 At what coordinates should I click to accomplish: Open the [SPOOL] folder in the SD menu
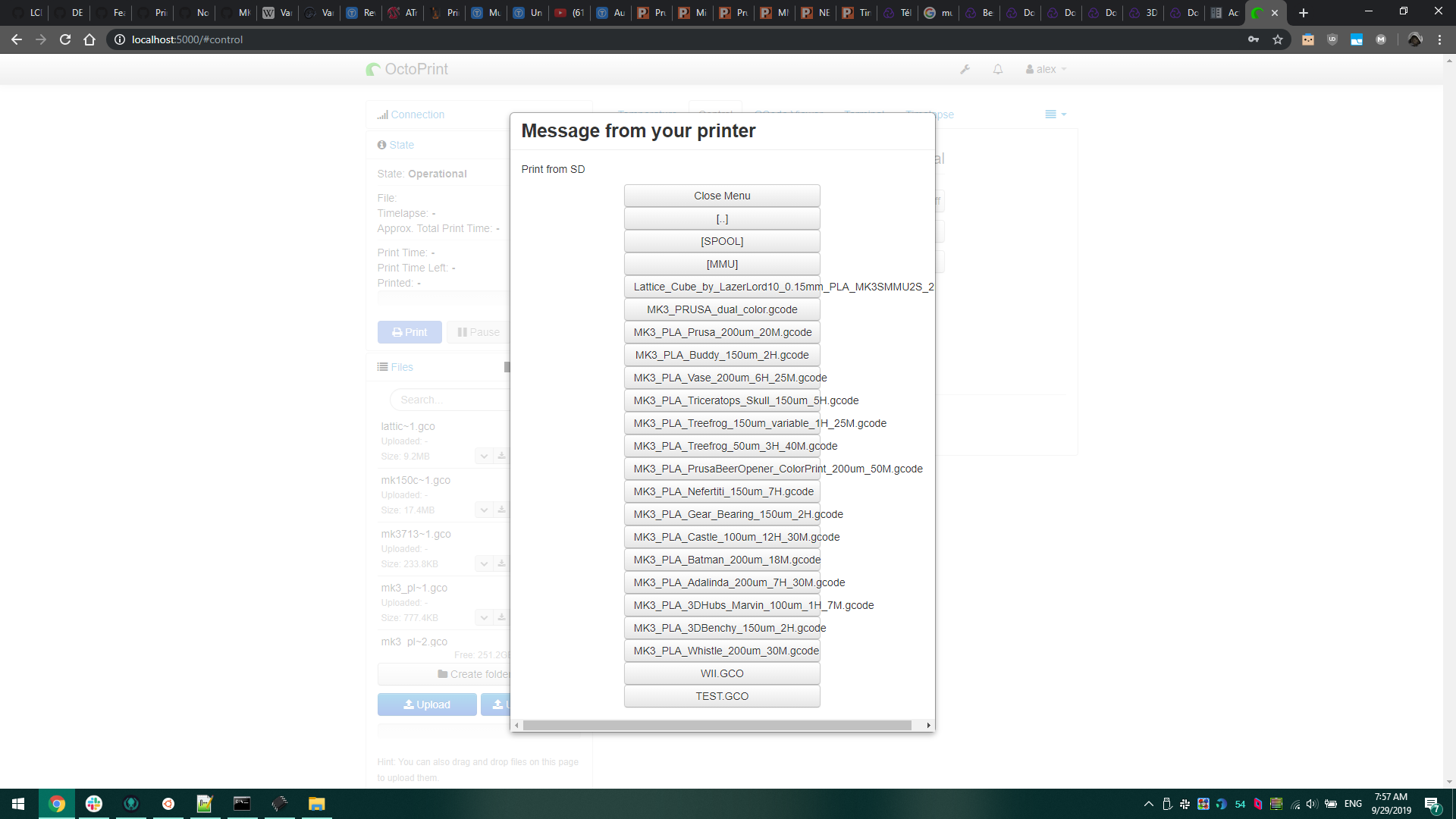pos(722,241)
